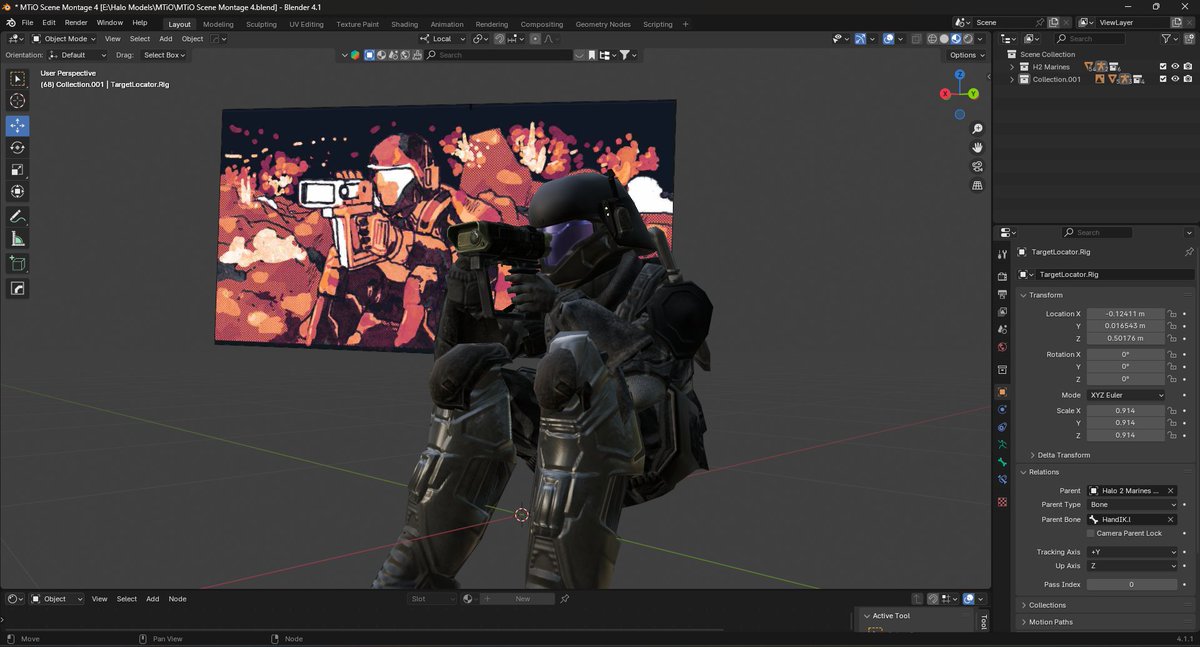Image resolution: width=1200 pixels, height=647 pixels.
Task: Select the Rotate tool
Action: [18, 147]
